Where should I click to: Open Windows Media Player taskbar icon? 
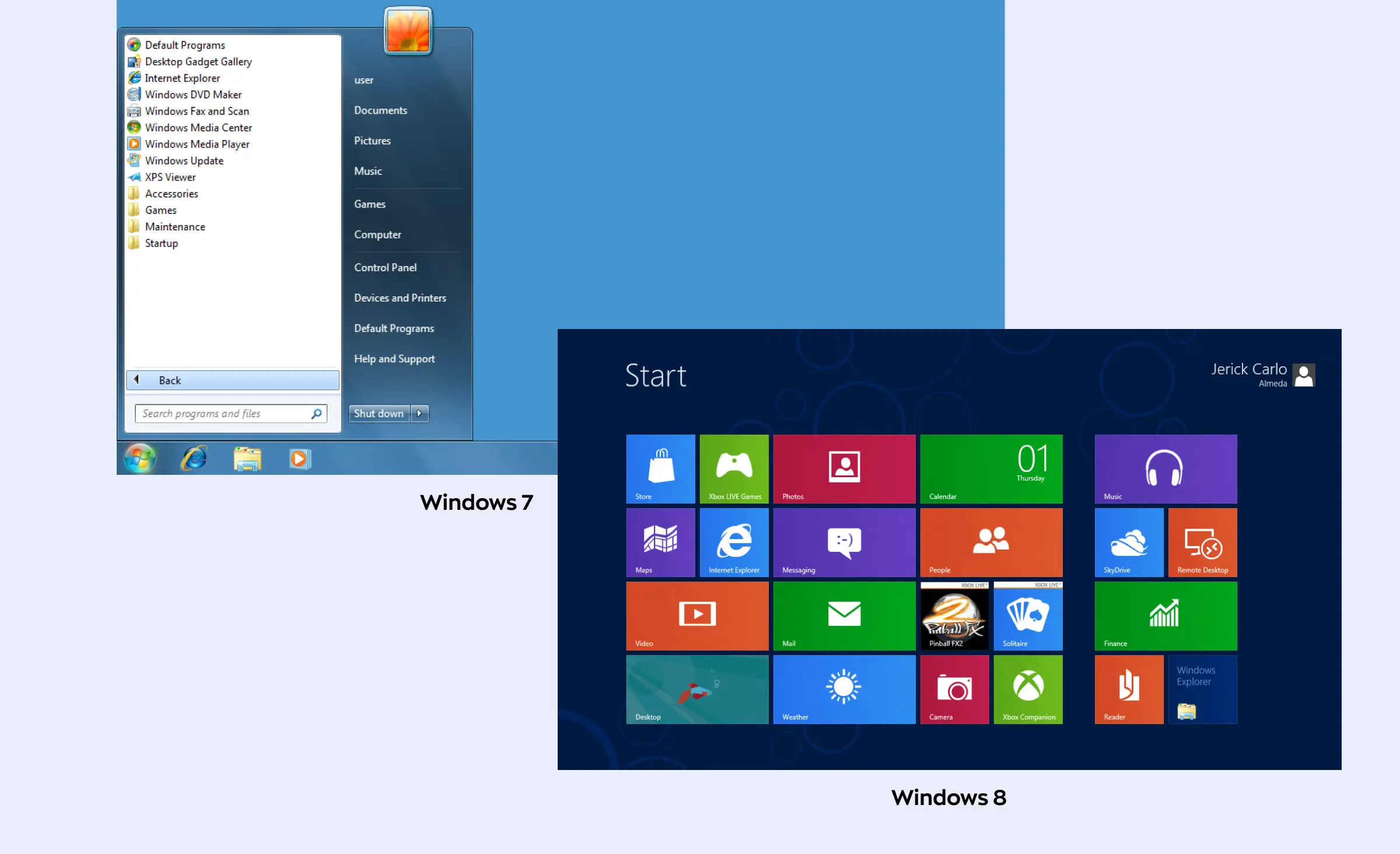click(x=300, y=459)
